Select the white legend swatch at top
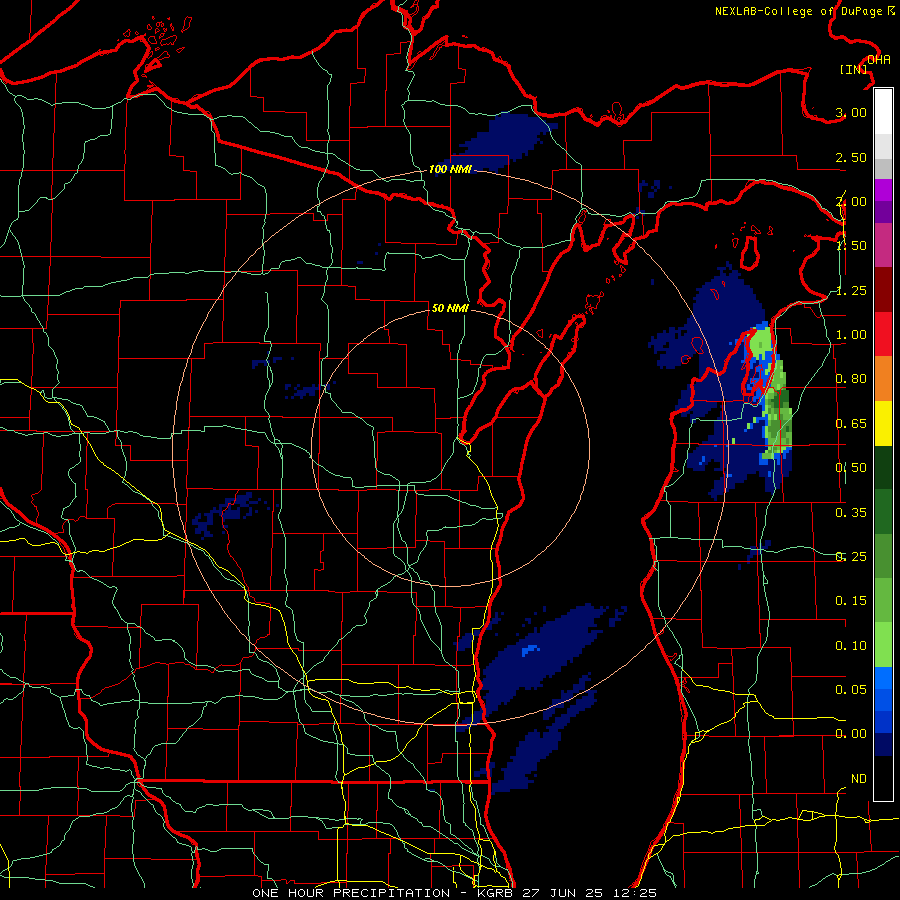 pos(883,112)
